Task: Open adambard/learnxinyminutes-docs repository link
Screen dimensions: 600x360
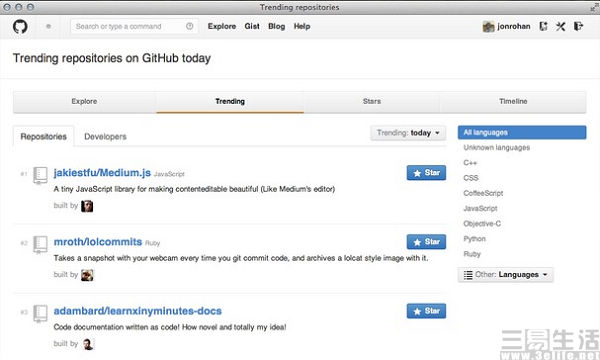Action: tap(138, 311)
